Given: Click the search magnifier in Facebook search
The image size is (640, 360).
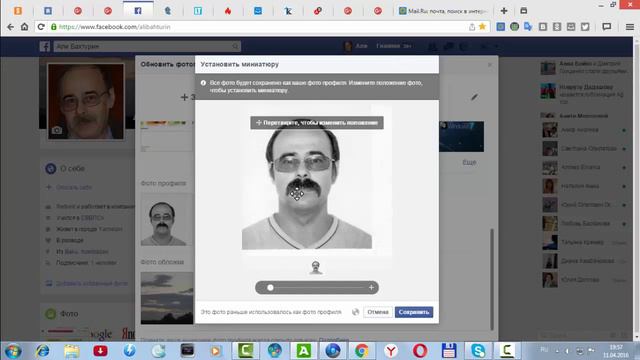Looking at the screenshot, I should pos(235,46).
